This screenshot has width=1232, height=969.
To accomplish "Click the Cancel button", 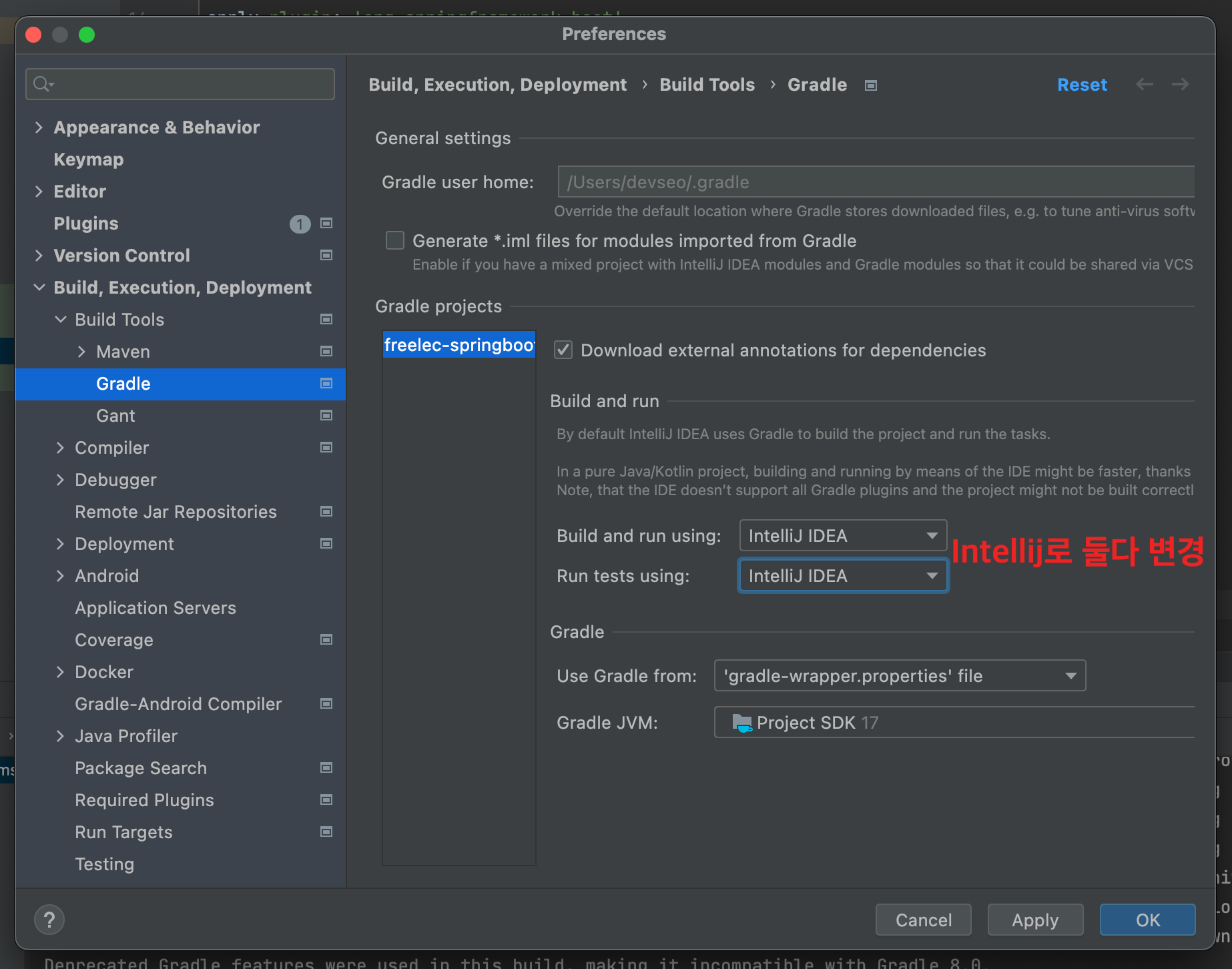I will pos(923,920).
